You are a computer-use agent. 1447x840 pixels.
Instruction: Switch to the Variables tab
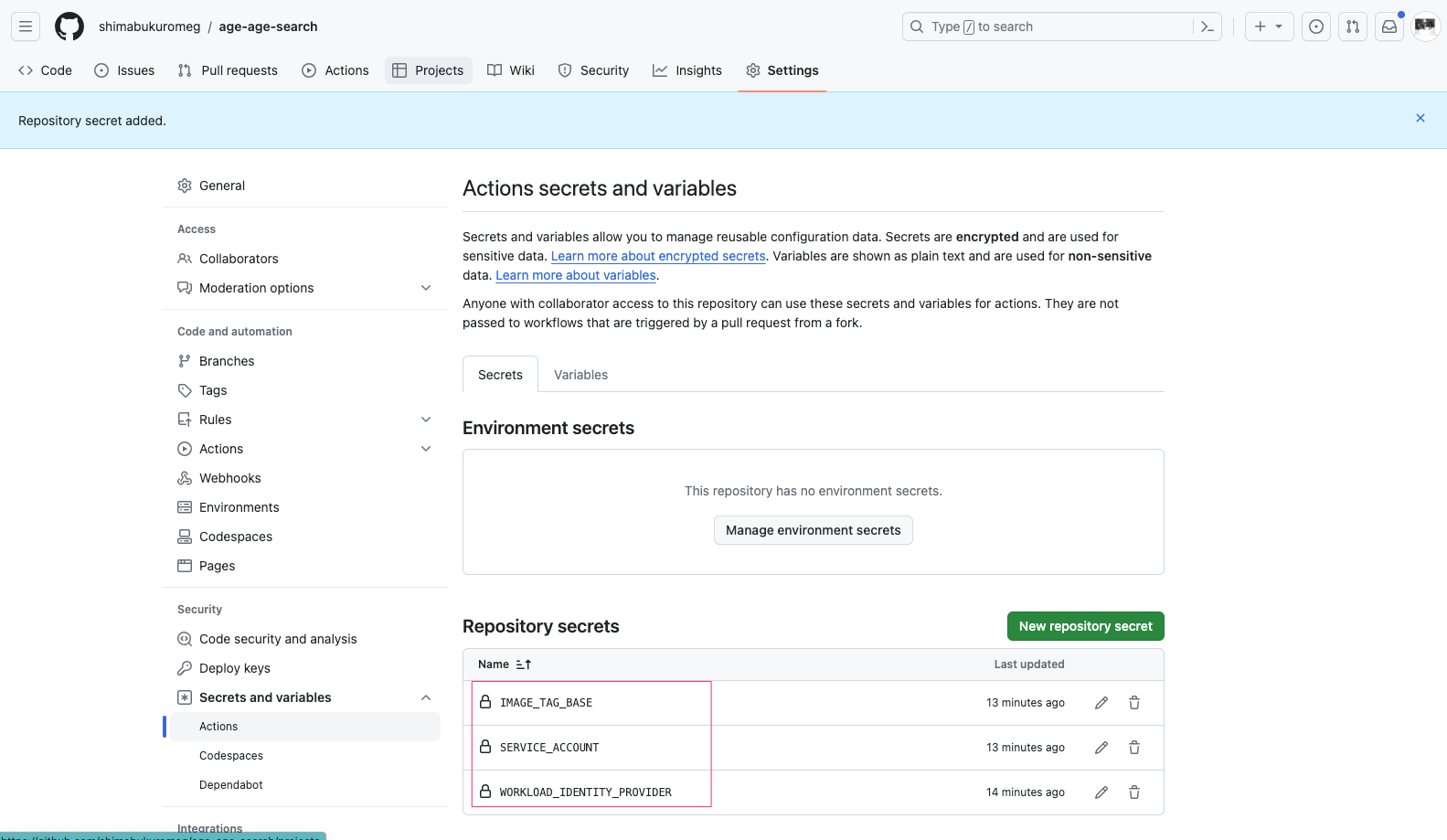(580, 375)
